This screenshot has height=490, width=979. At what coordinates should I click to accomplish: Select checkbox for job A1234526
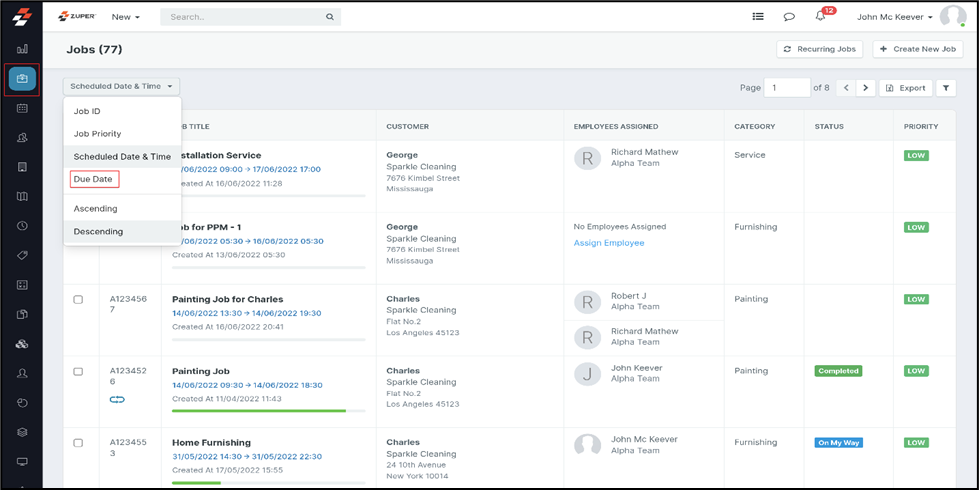pyautogui.click(x=78, y=372)
